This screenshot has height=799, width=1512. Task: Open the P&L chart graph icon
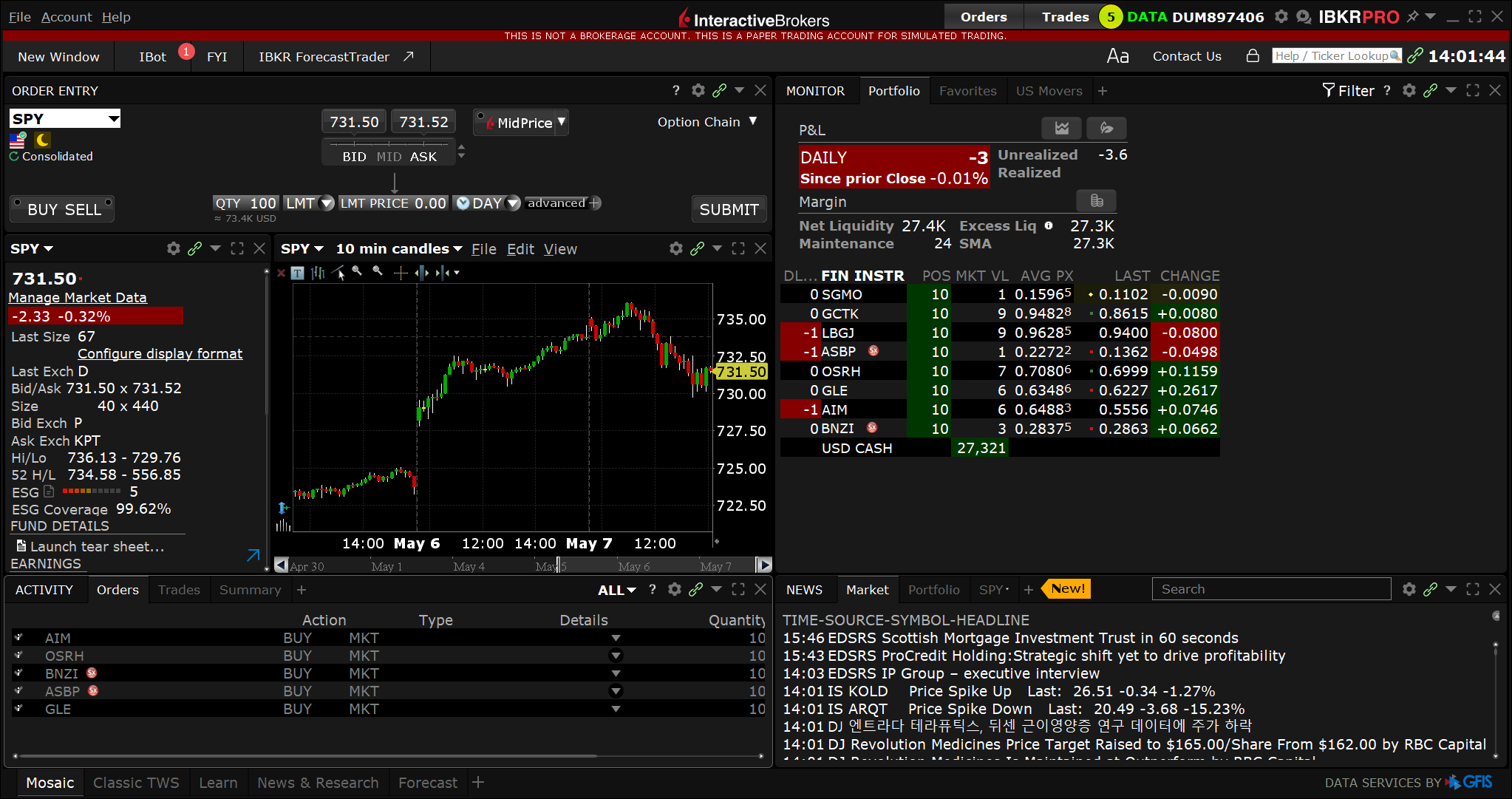1061,128
